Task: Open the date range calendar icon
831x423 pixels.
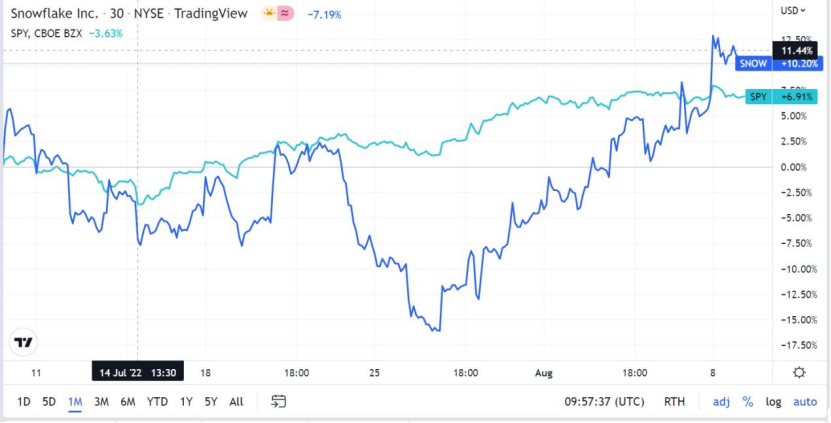Action: (x=279, y=401)
